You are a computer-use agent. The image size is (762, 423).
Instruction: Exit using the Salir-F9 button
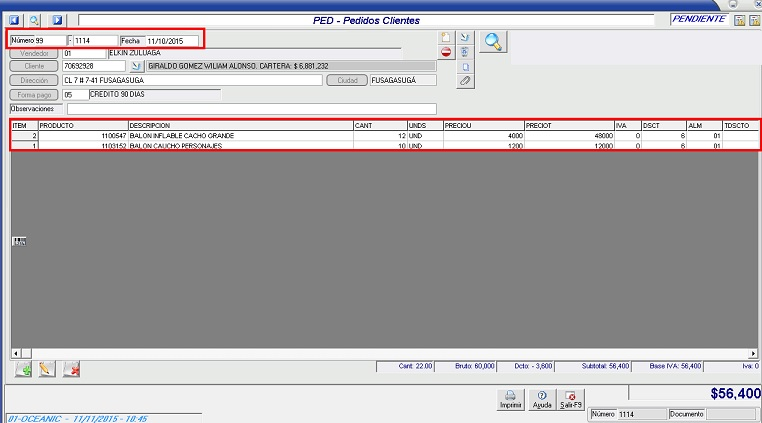[x=571, y=399]
